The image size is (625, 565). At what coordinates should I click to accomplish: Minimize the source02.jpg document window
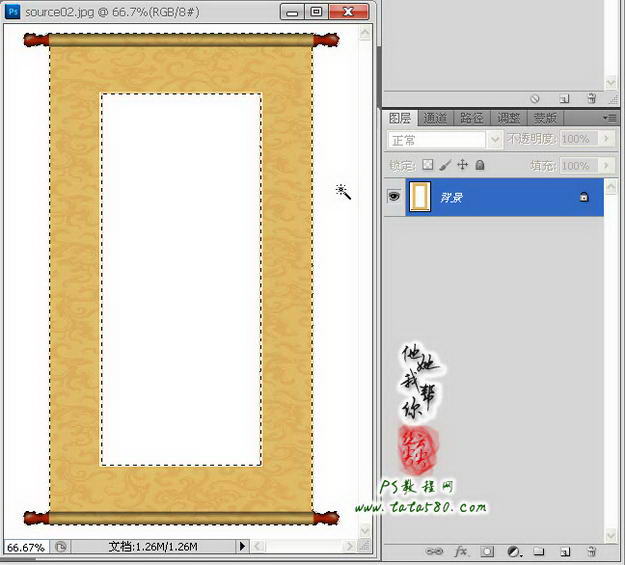tap(292, 12)
